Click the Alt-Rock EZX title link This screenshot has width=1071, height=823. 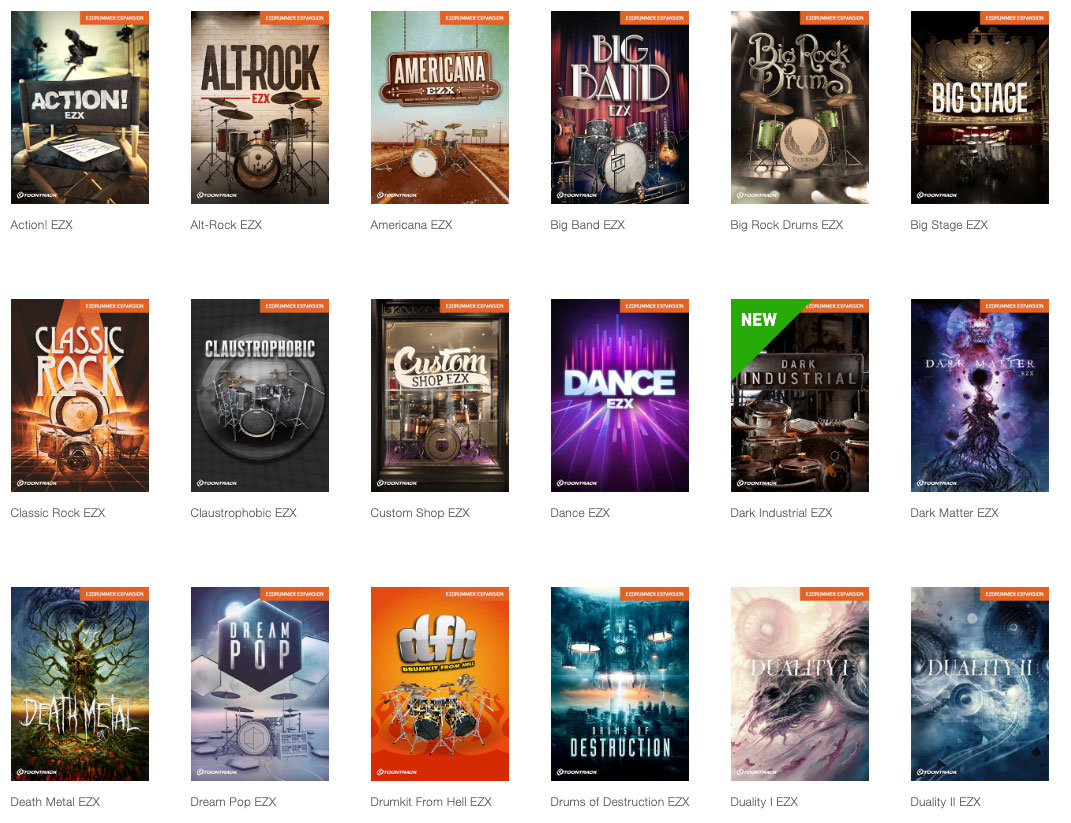(226, 225)
